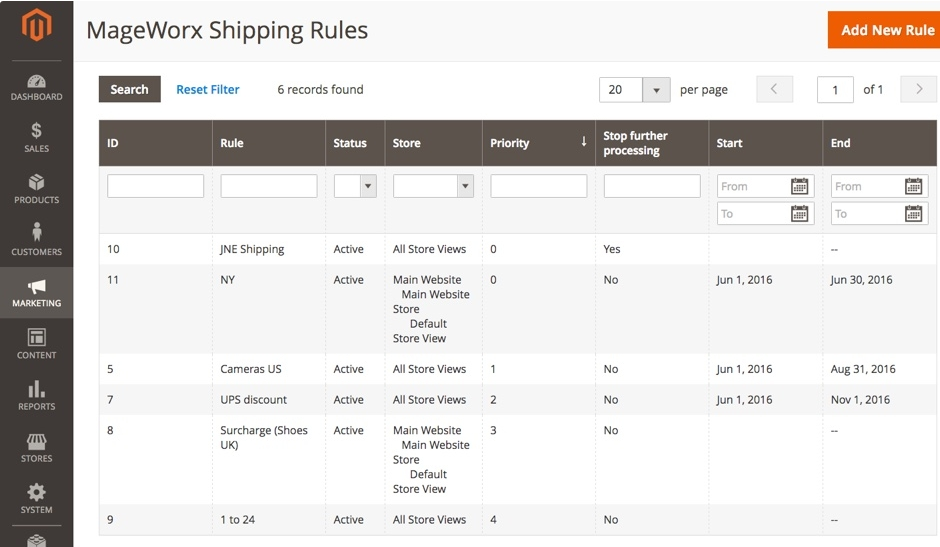Screen dimensions: 940x547
Task: Focus the Priority filter input field
Action: pyautogui.click(x=538, y=186)
